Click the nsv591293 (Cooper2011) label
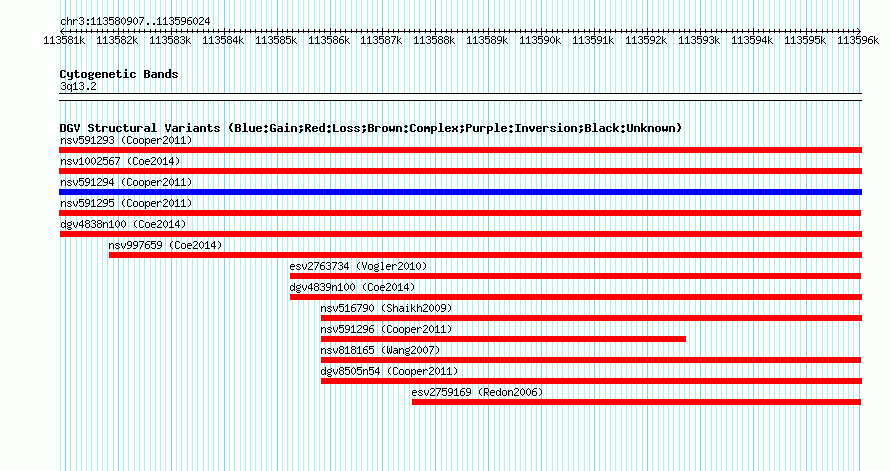Image resolution: width=890 pixels, height=471 pixels. (x=126, y=140)
